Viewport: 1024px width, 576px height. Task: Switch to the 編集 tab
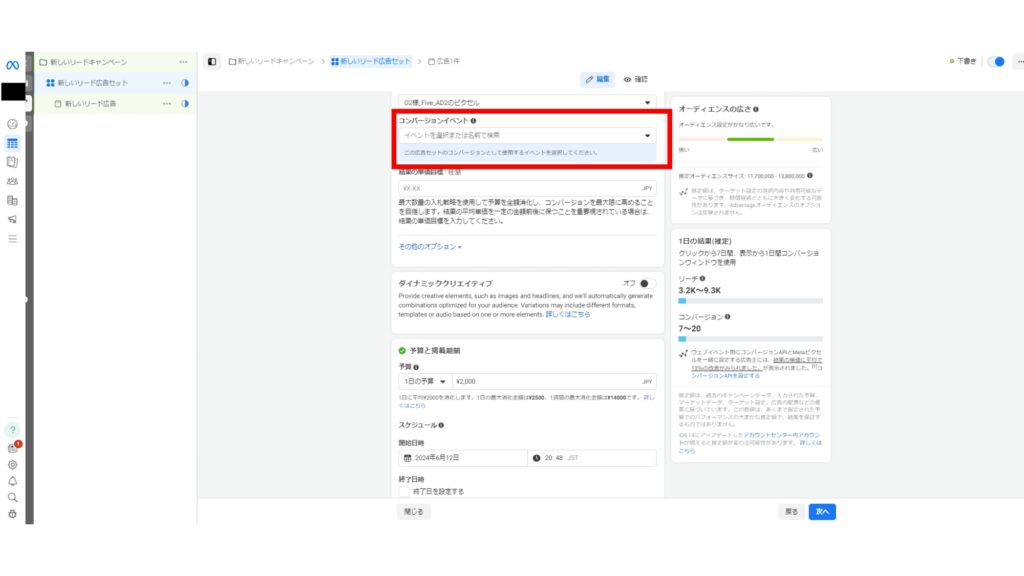pos(598,79)
